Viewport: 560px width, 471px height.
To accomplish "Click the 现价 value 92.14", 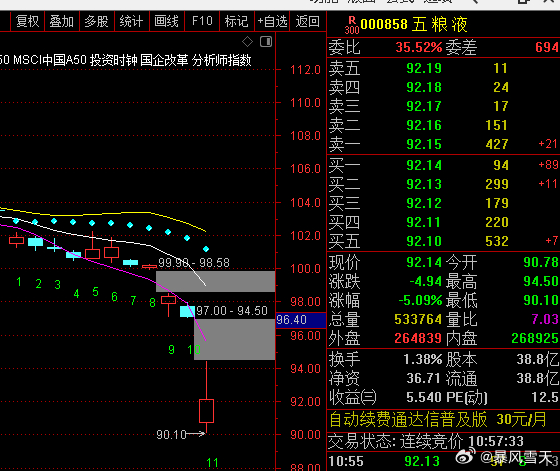I will pos(424,262).
